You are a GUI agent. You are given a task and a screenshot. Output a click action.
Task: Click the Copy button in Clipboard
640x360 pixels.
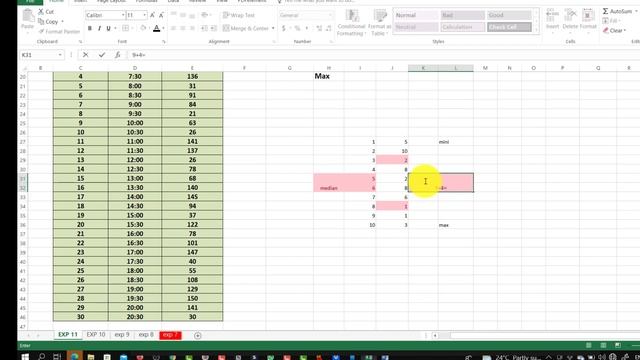point(48,22)
